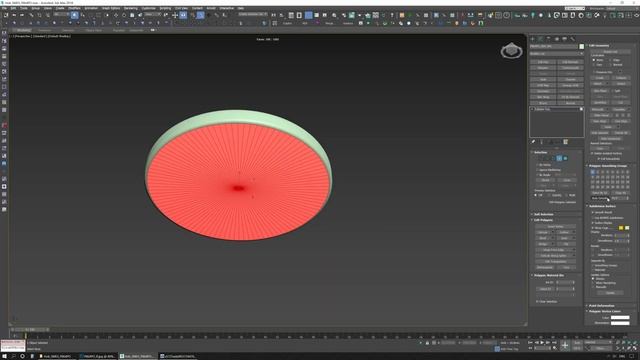Enable Preserve UVs checkbox

(602, 72)
